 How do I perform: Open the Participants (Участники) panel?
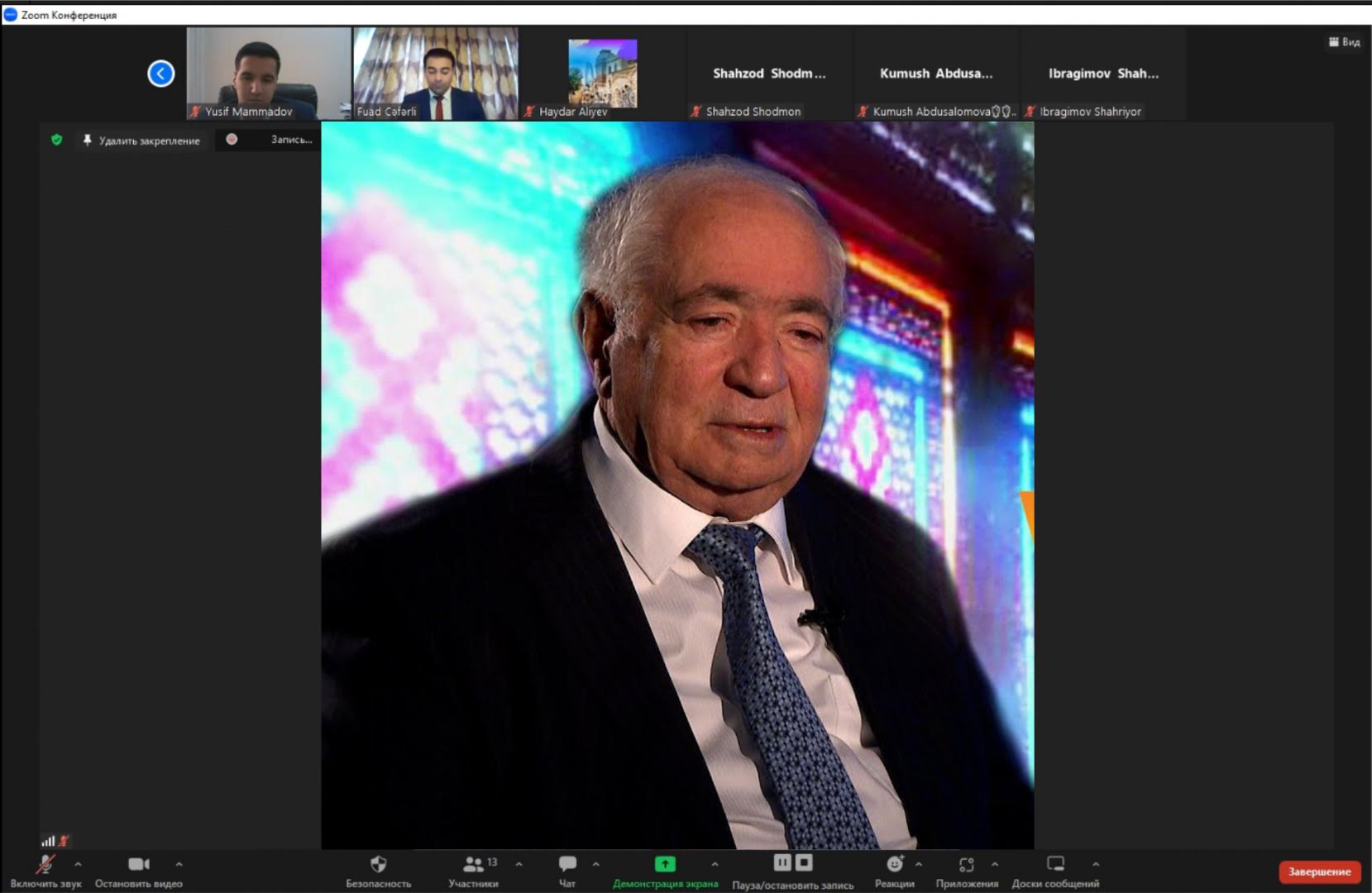(x=473, y=865)
